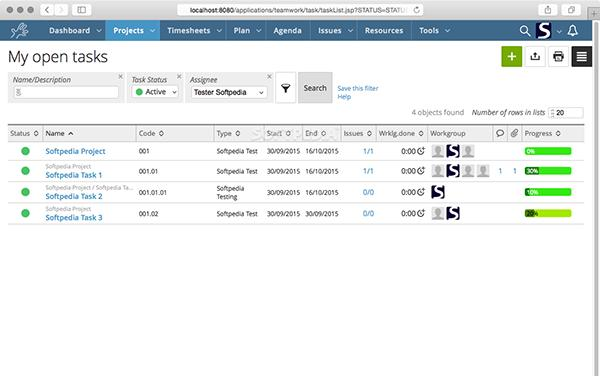Open the 0/0 issues link of Softpedia Task 3
600x376 pixels.
tap(368, 213)
